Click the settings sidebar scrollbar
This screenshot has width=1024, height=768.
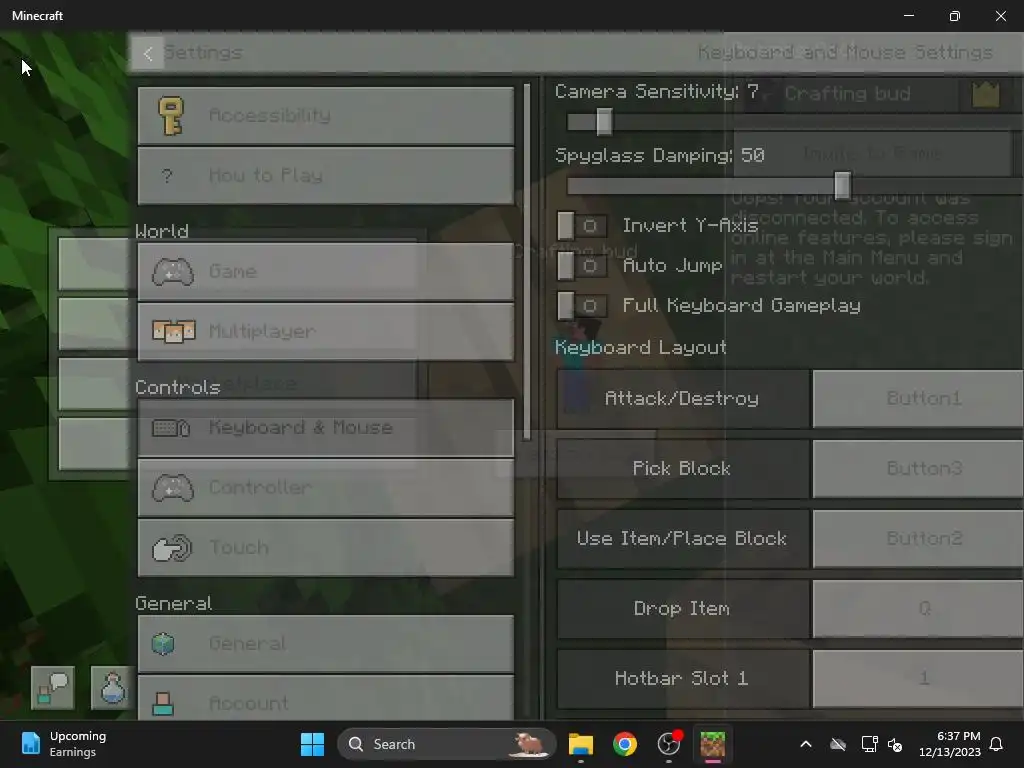(526, 261)
